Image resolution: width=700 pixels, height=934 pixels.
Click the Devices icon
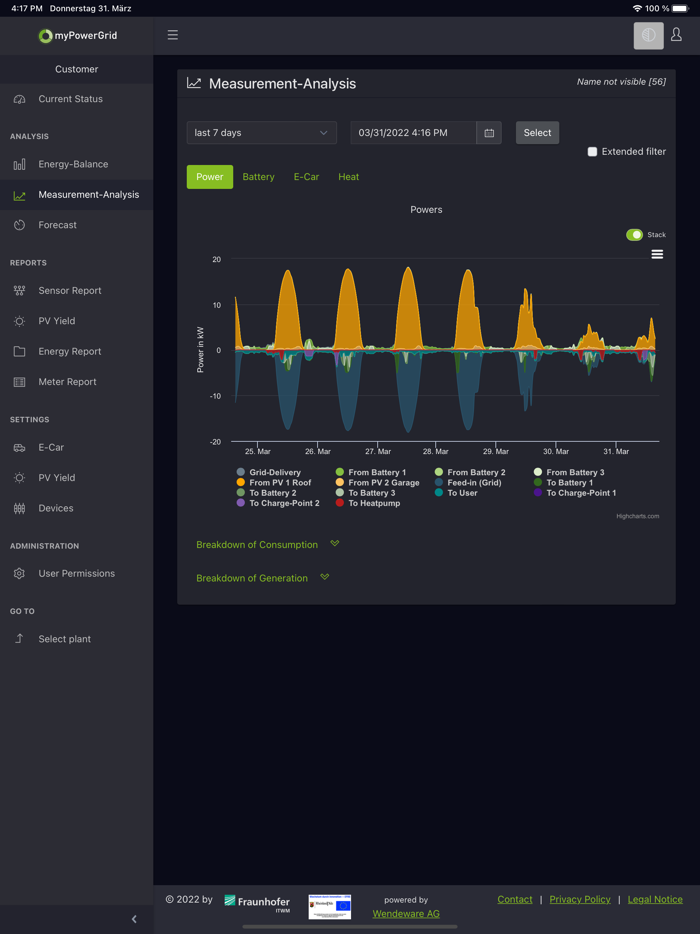coord(20,508)
